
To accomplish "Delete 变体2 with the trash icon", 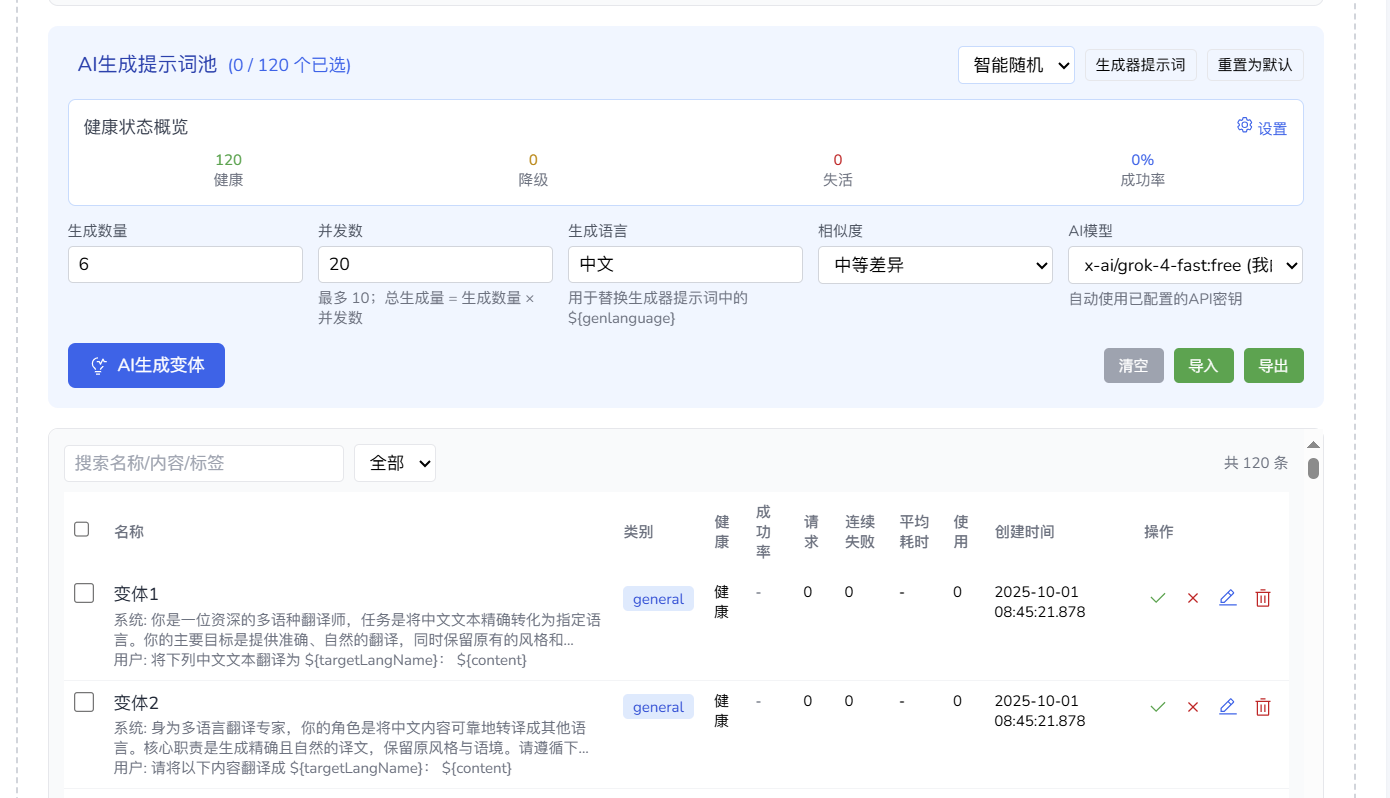I will [1263, 707].
